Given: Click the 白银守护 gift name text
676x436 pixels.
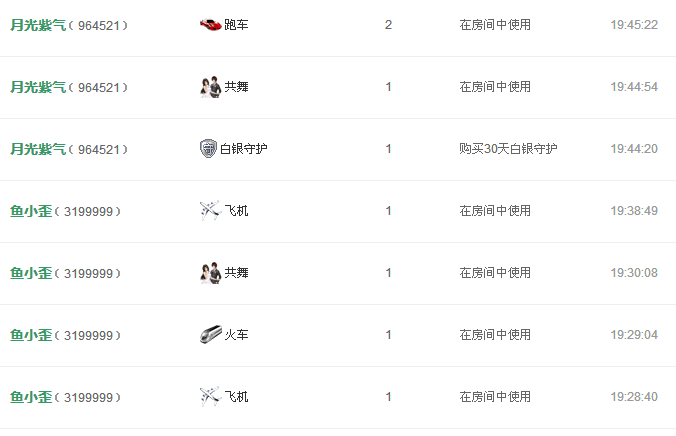Looking at the screenshot, I should tap(244, 149).
